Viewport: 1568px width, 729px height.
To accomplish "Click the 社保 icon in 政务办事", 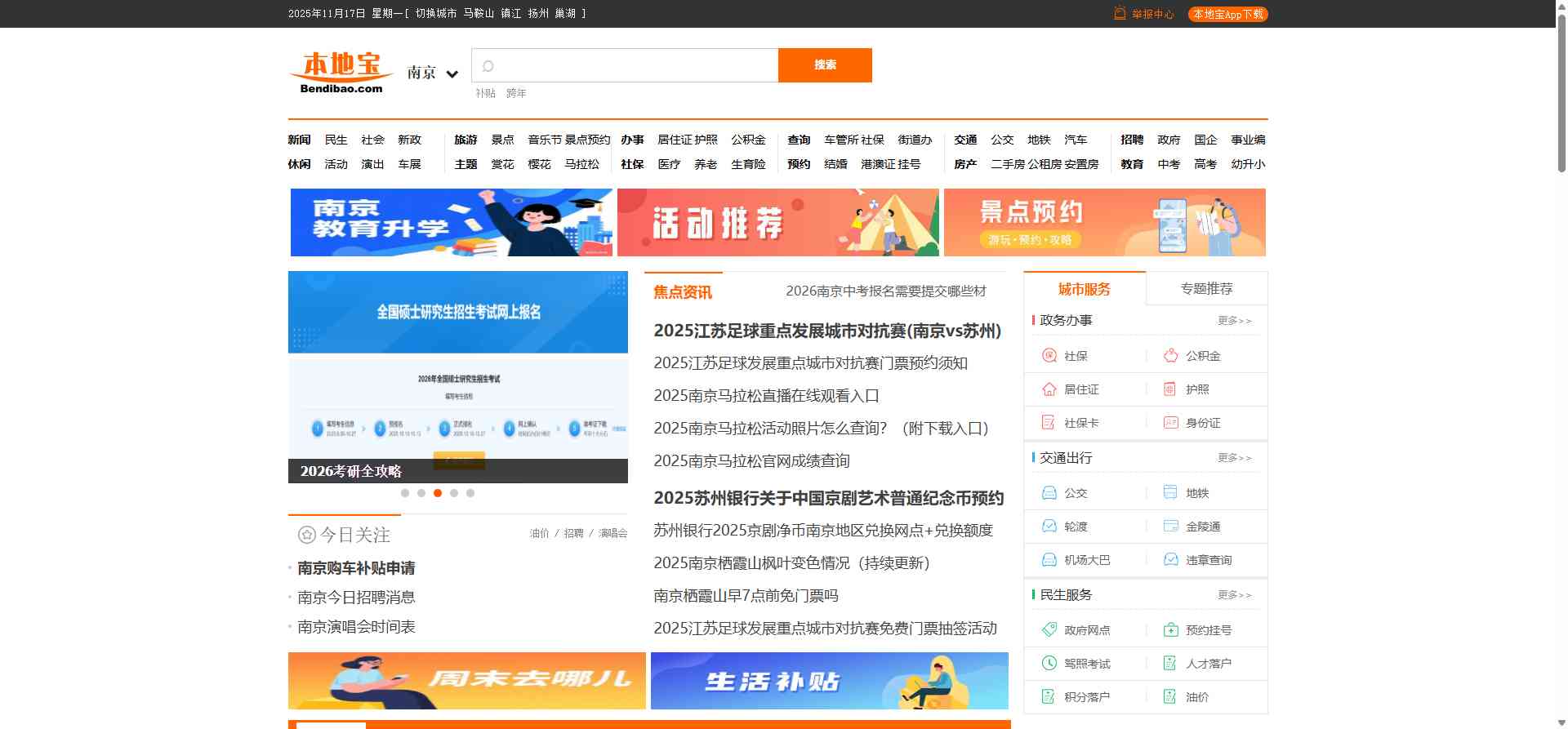I will [1049, 356].
